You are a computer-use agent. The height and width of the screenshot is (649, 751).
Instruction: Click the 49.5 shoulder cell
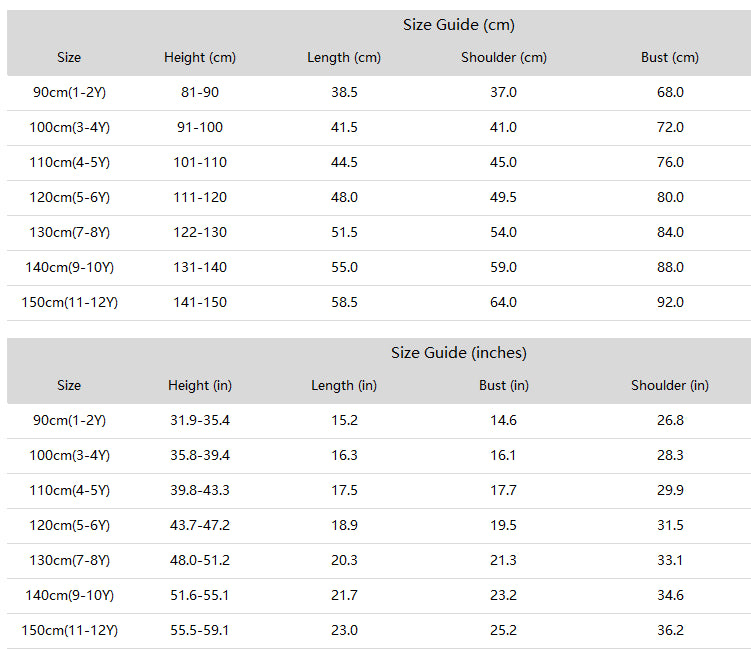[503, 197]
